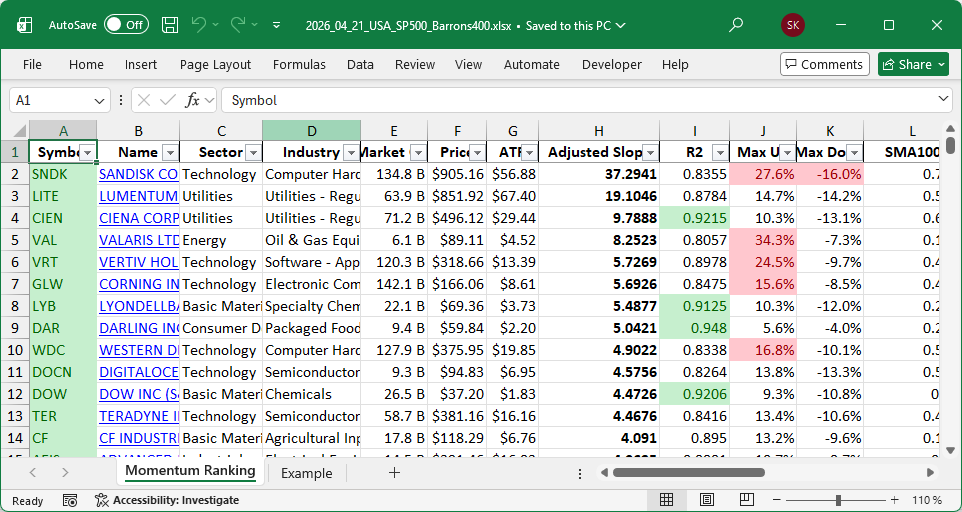The height and width of the screenshot is (512, 962).
Task: Switch to Page Layout view icon
Action: click(x=706, y=500)
